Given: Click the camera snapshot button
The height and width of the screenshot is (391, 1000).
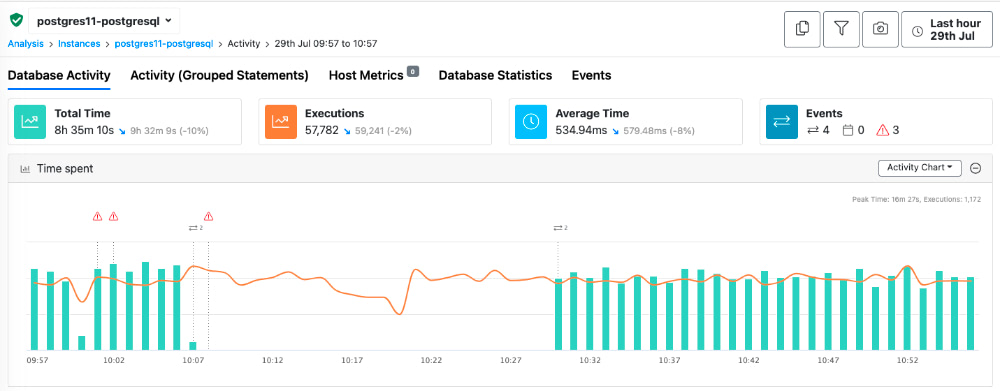Looking at the screenshot, I should coord(880,29).
